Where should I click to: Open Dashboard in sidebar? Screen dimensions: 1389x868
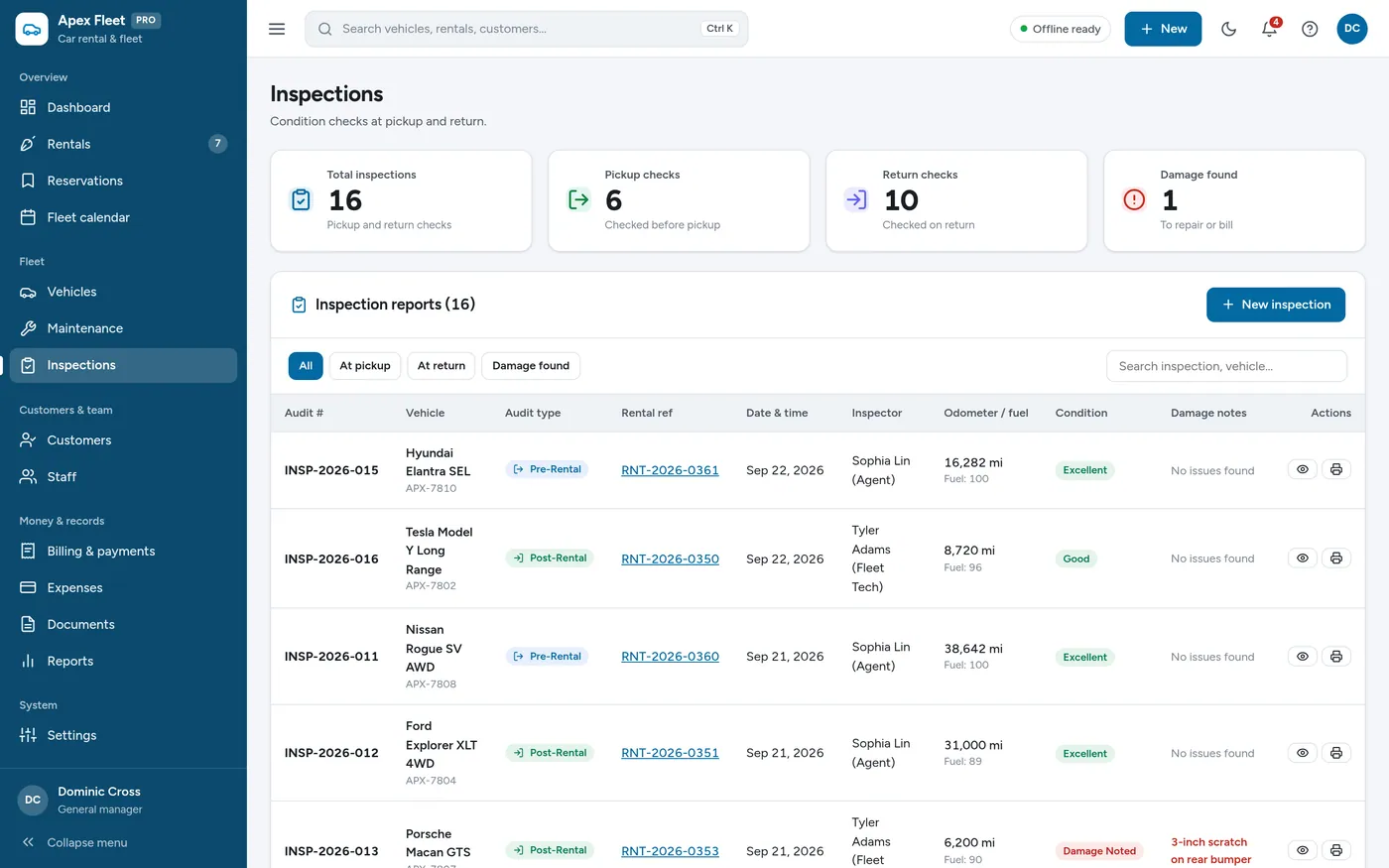(x=123, y=107)
